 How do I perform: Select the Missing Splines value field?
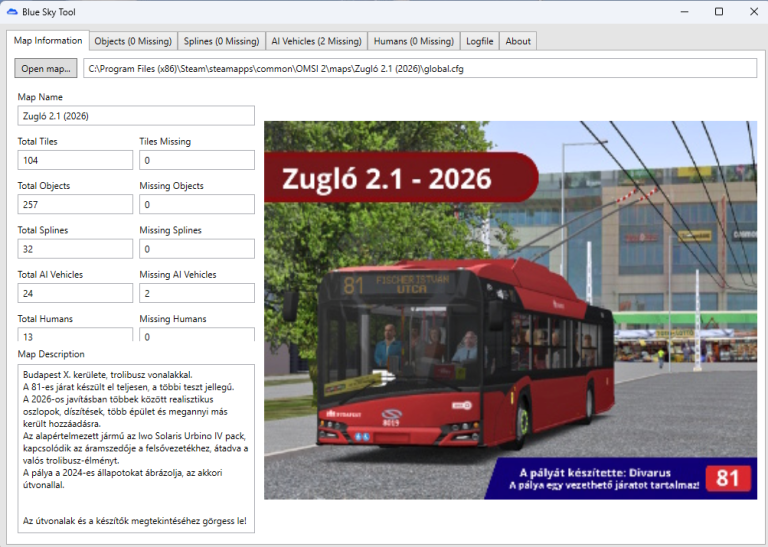pyautogui.click(x=197, y=249)
